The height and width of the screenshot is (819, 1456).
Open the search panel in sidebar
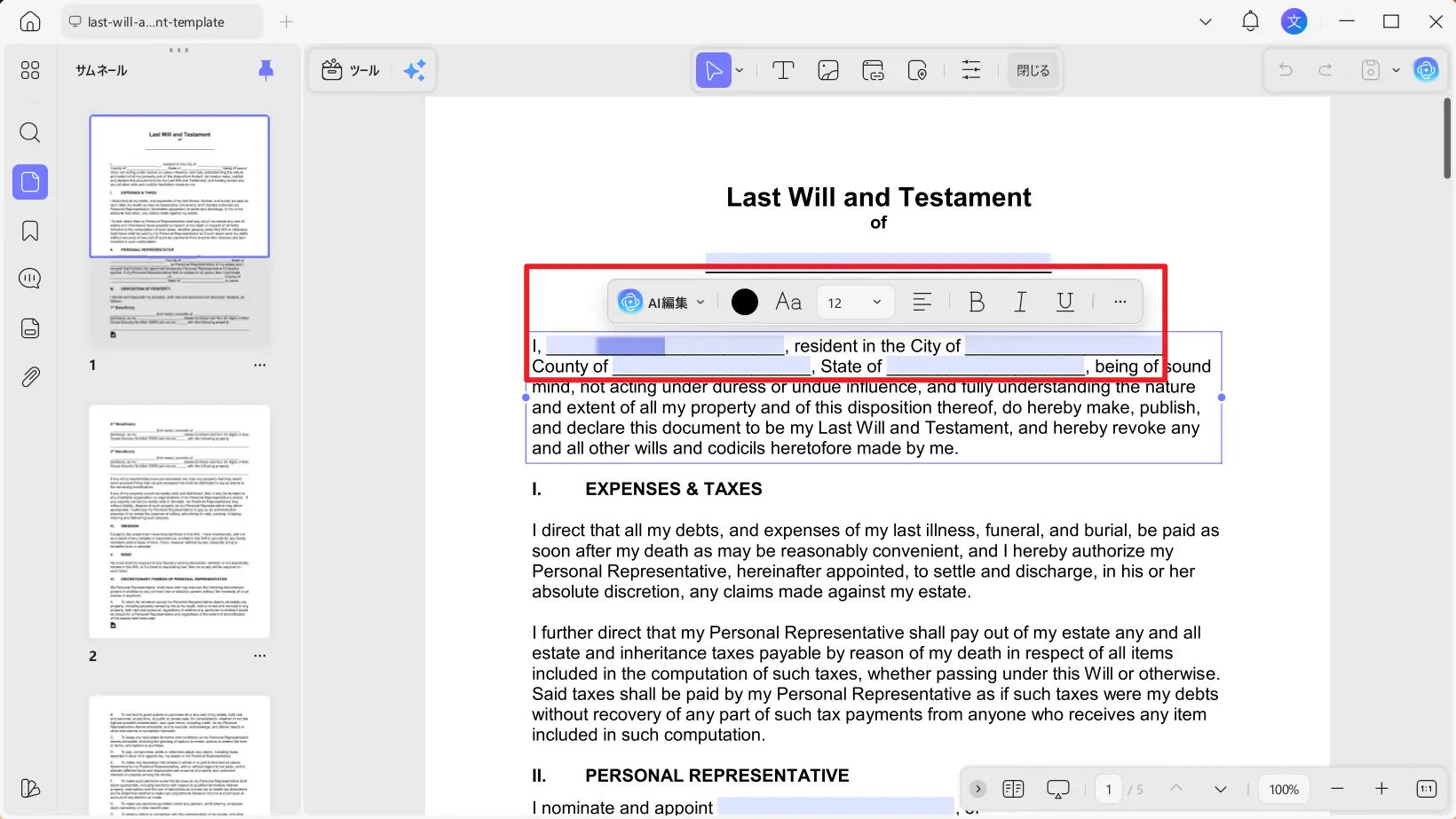tap(30, 133)
